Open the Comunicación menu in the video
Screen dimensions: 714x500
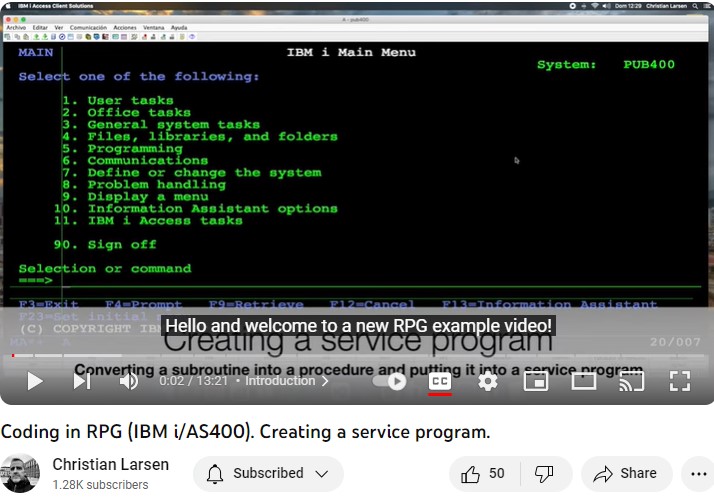pos(88,28)
